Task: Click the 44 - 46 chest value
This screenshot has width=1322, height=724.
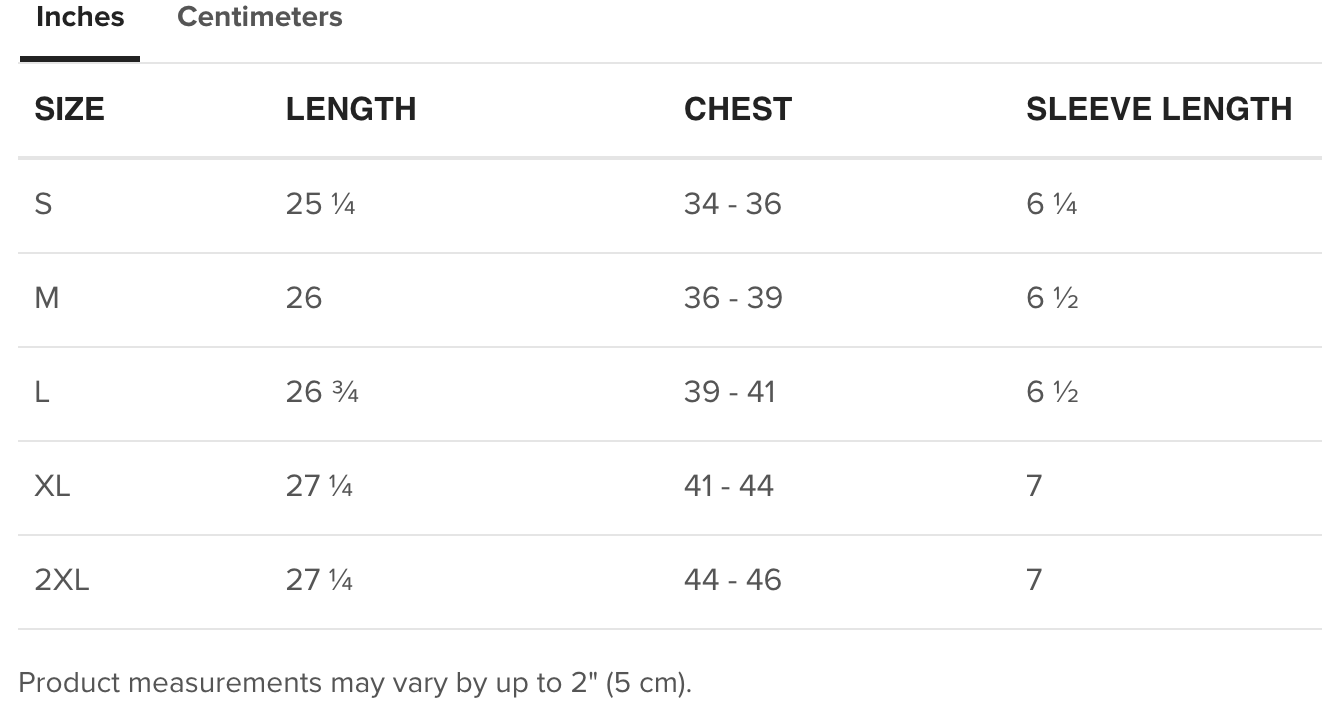Action: point(733,580)
